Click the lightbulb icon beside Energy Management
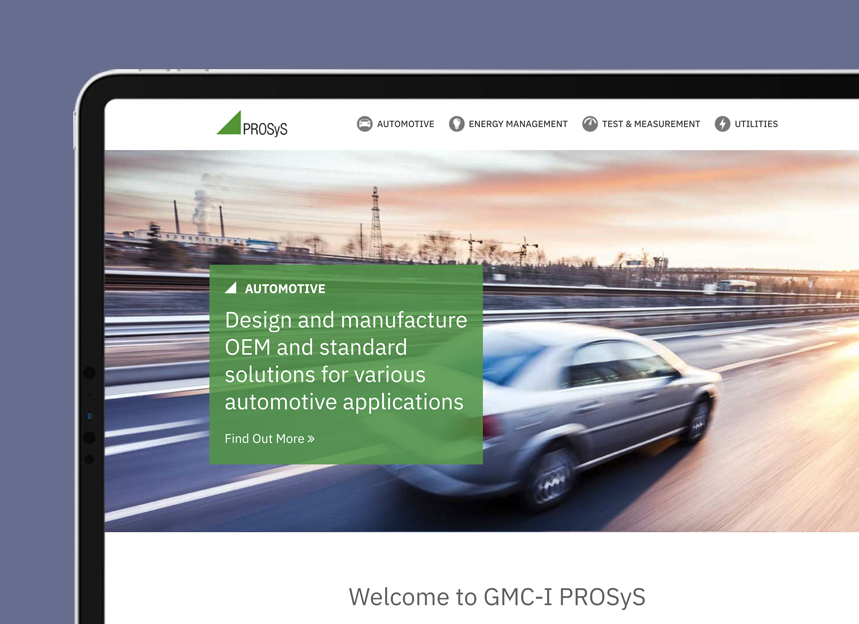Screen dimensions: 859x624 [x=456, y=124]
